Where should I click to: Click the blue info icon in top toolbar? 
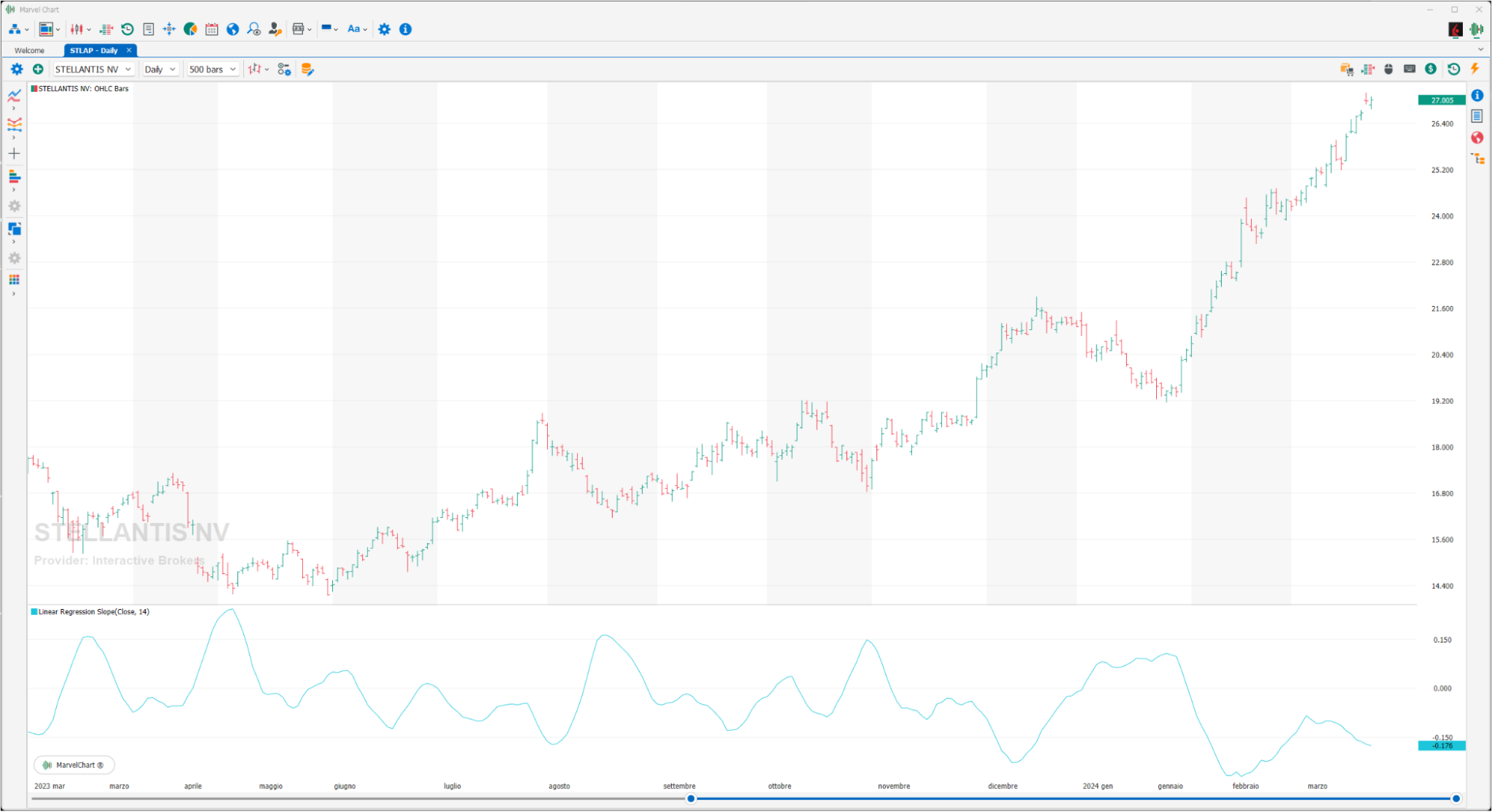tap(405, 29)
